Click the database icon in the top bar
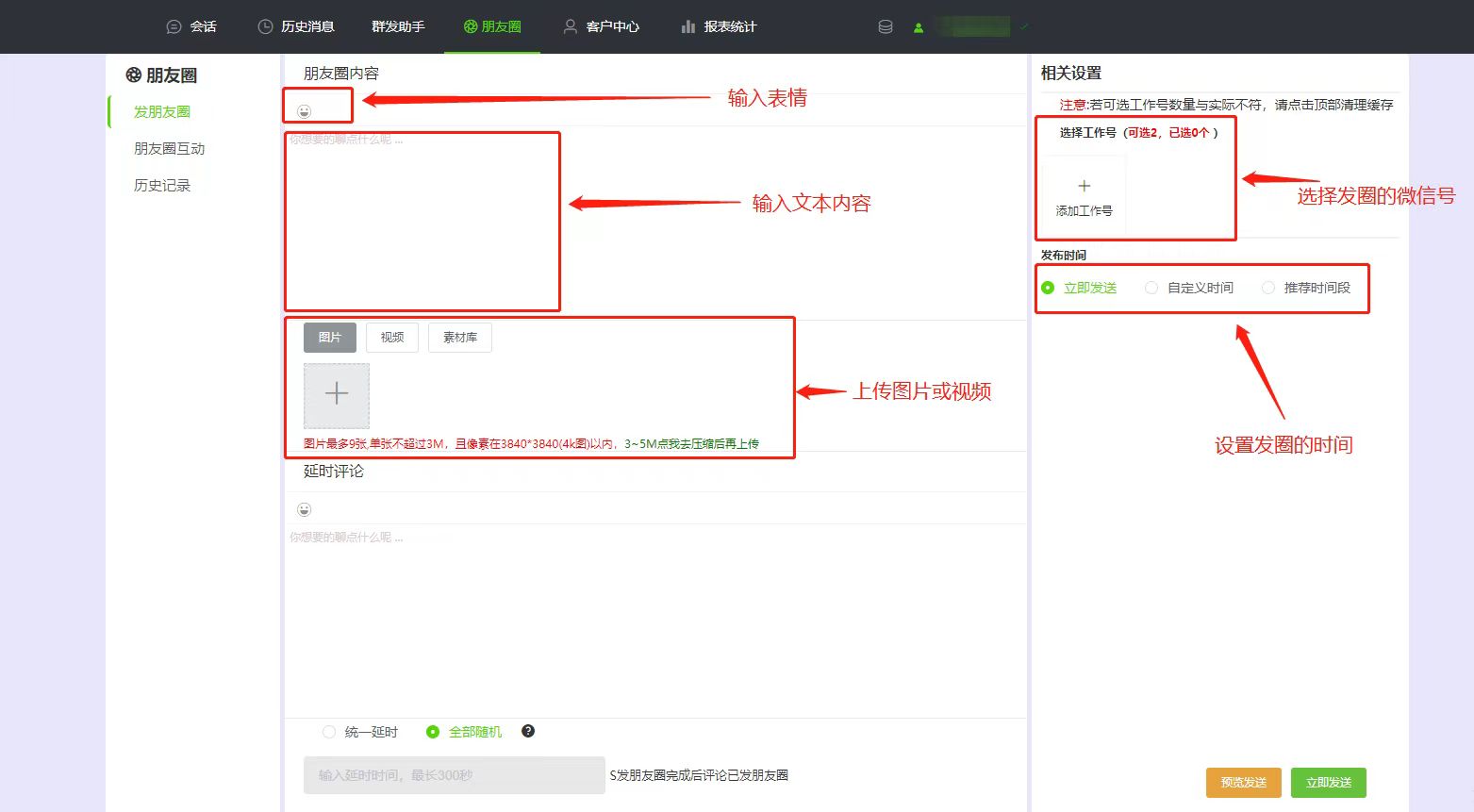1474x812 pixels. [885, 26]
